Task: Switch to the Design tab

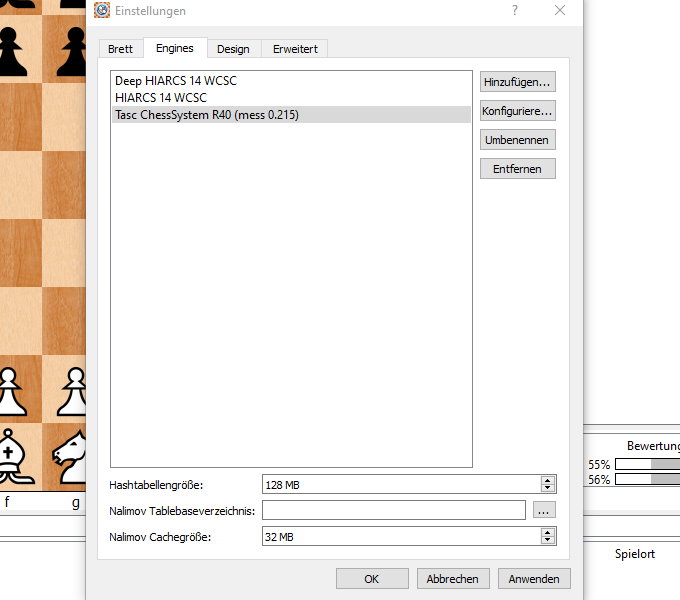Action: tap(233, 49)
